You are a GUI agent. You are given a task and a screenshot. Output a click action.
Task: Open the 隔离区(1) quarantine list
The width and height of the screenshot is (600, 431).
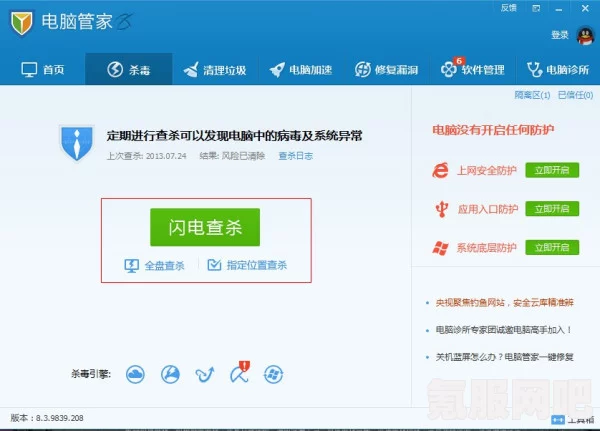532,95
